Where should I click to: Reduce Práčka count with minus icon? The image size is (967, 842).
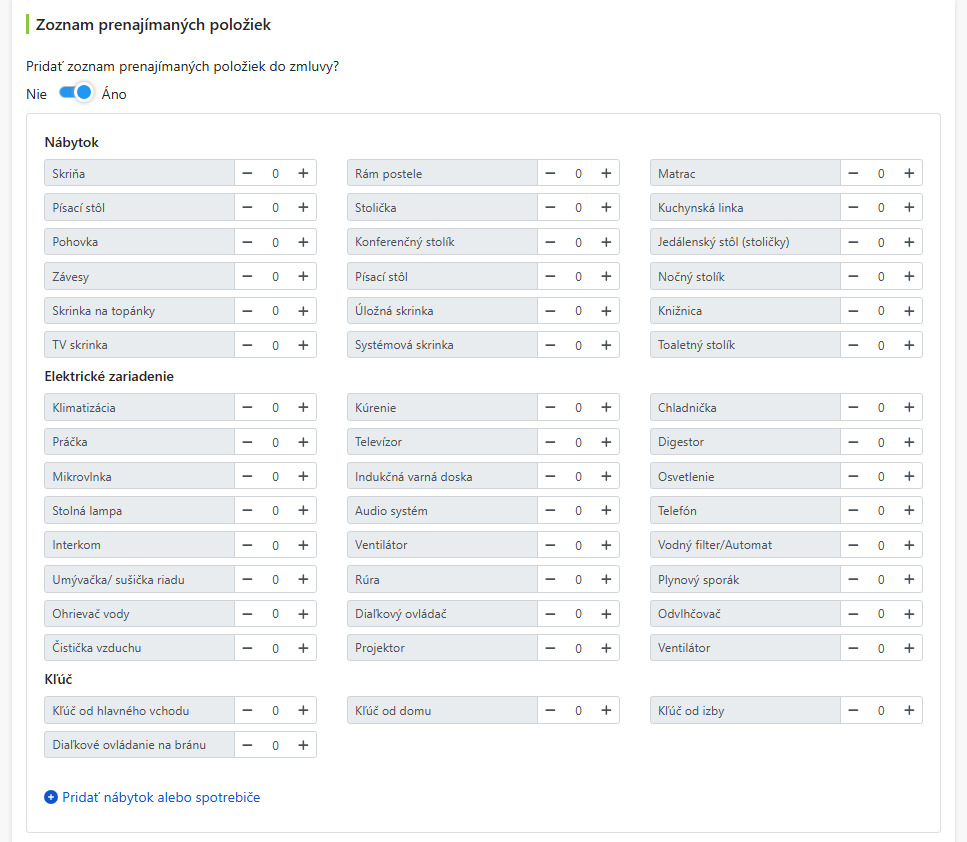coord(247,442)
